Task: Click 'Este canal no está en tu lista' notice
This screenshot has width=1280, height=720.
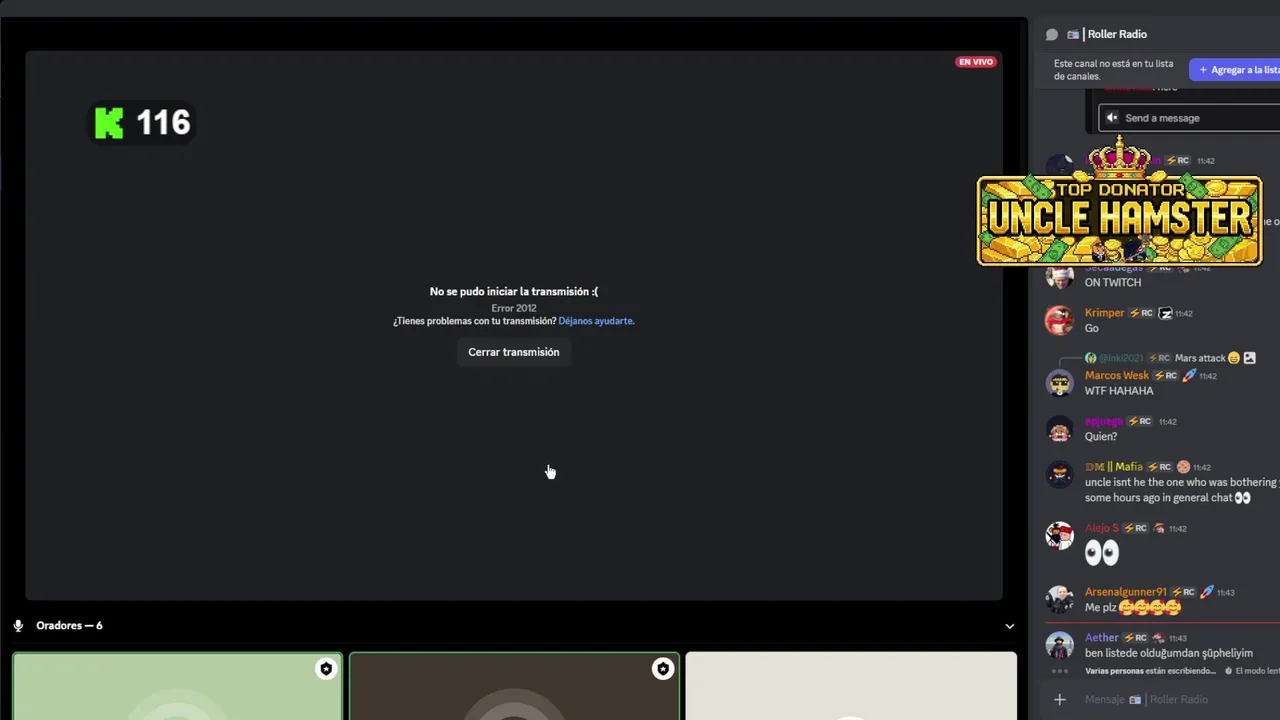Action: [x=1113, y=70]
